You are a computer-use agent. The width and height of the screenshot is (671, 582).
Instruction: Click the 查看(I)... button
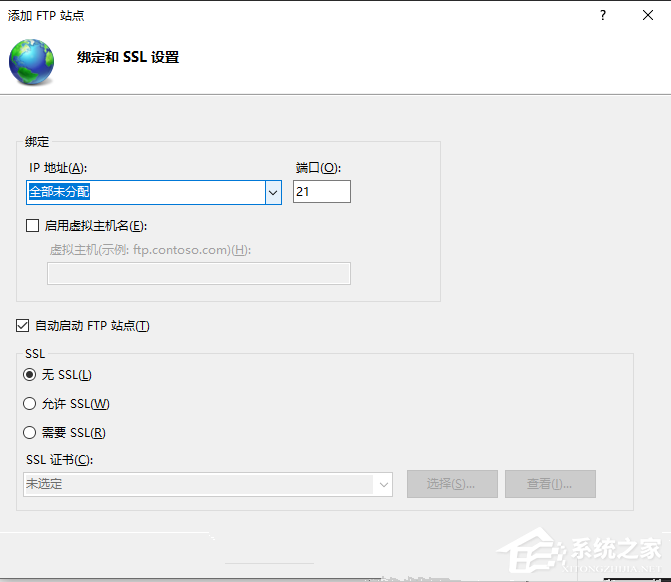(550, 484)
